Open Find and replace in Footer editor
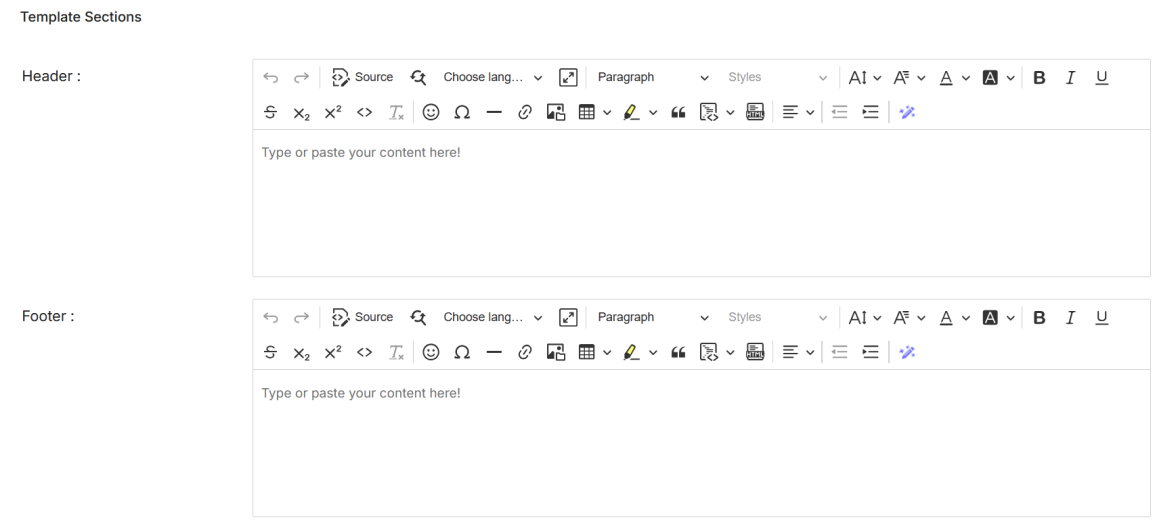The height and width of the screenshot is (528, 1176). tap(418, 317)
